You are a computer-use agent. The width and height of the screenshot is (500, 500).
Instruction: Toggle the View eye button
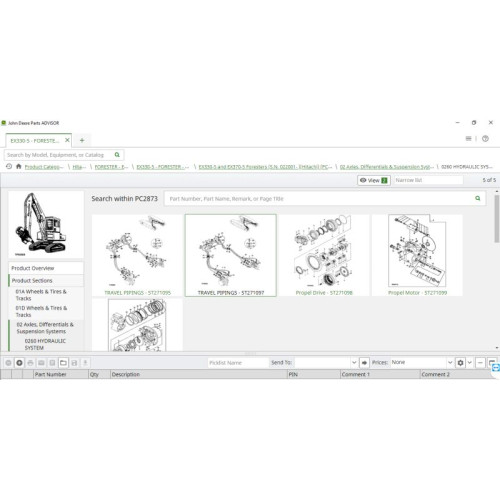click(374, 180)
